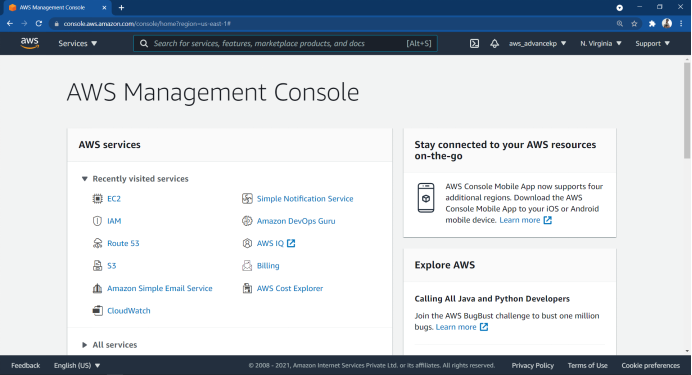This screenshot has width=692, height=375.
Task: Click the Chrome media control circle icon
Action: [620, 8]
